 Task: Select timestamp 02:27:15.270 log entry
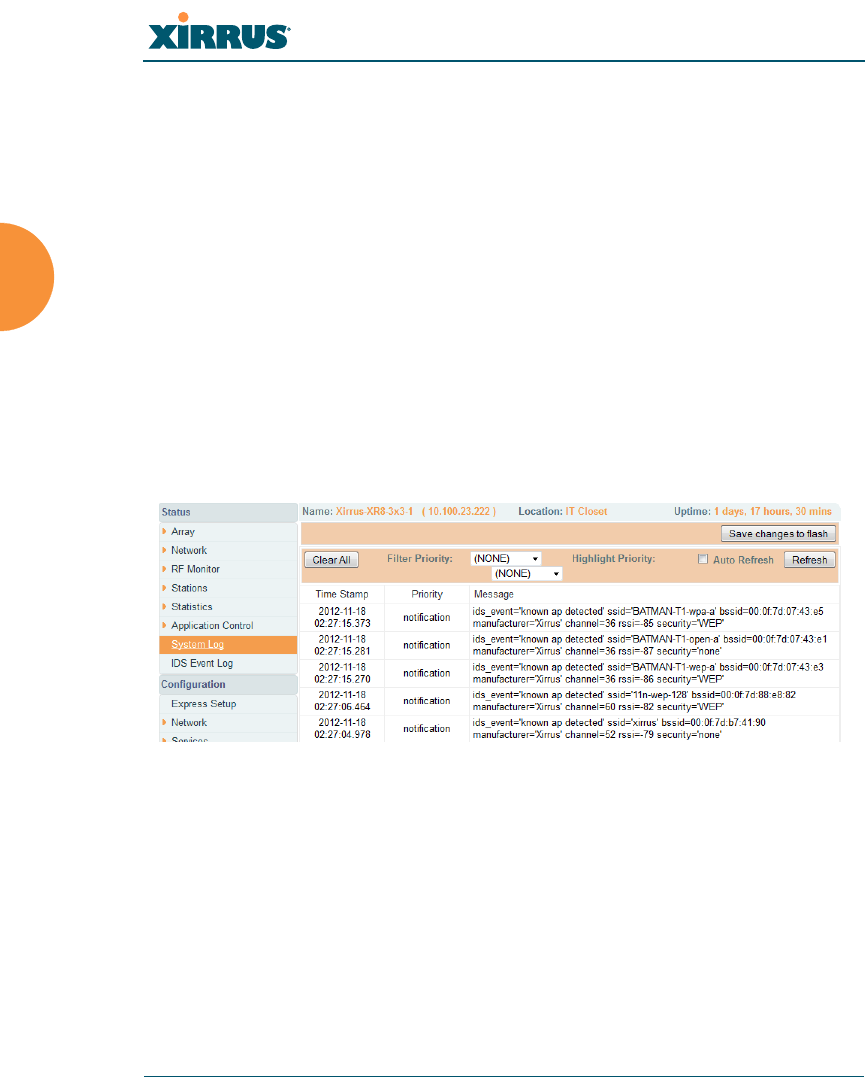click(x=342, y=673)
